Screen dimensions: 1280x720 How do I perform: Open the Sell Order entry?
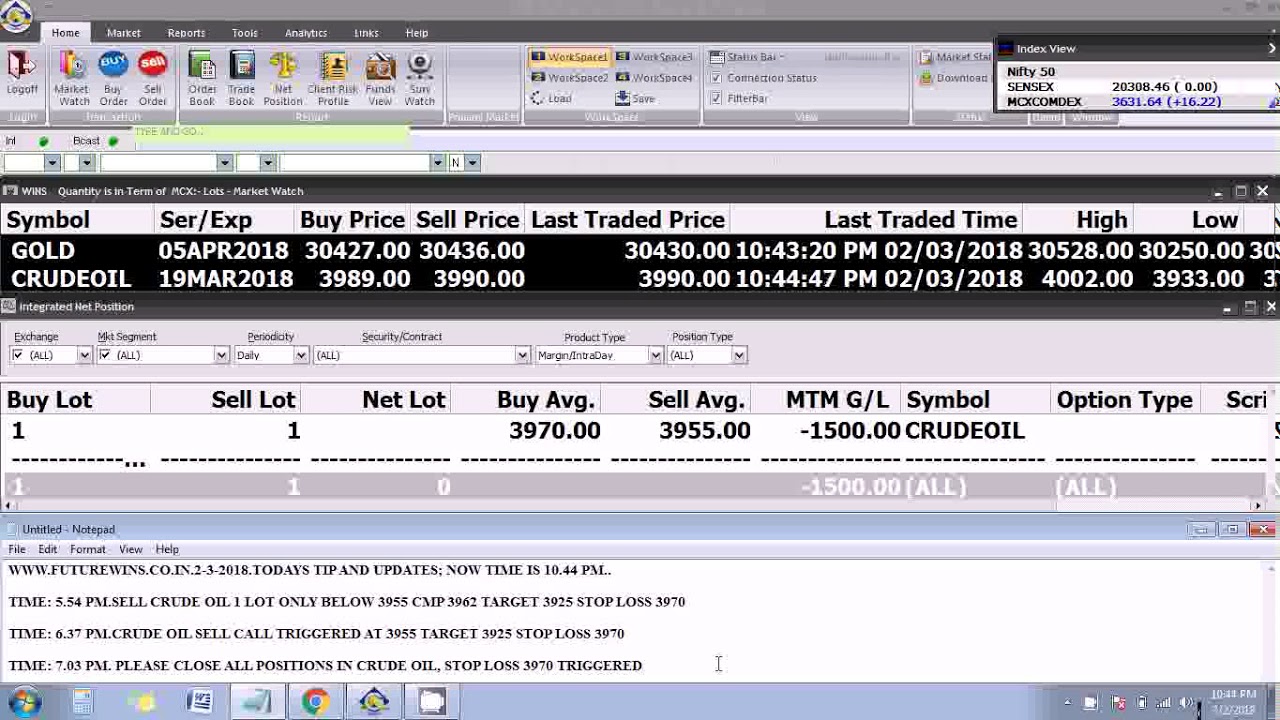[152, 78]
